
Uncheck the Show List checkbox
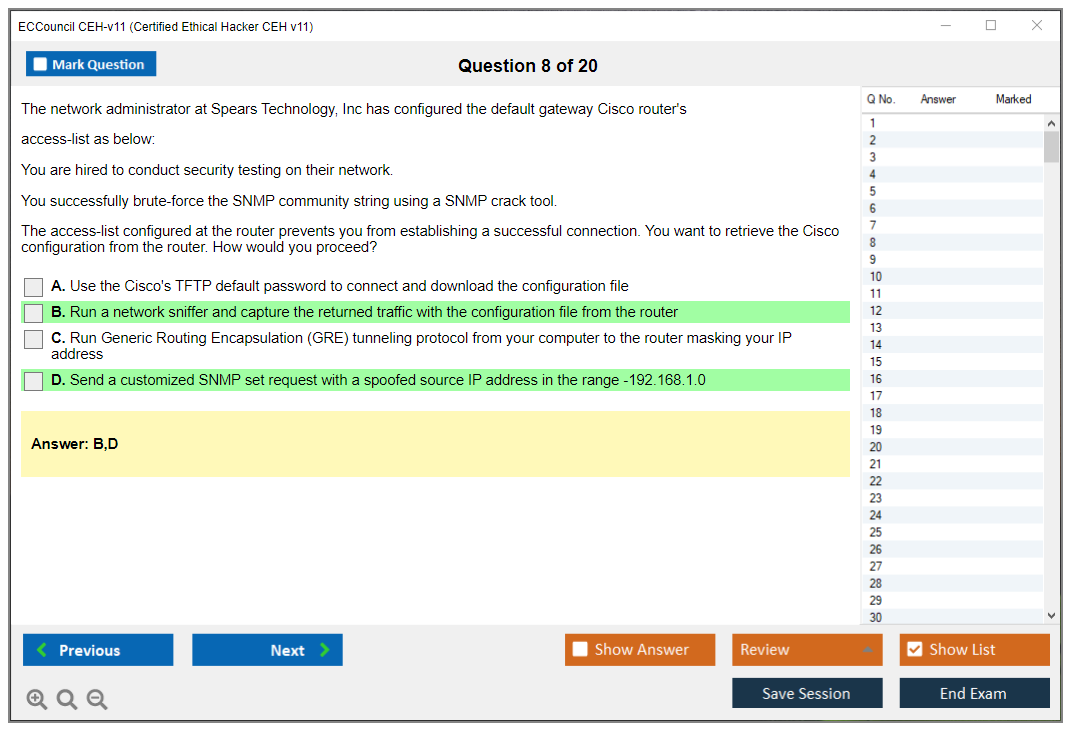tap(914, 650)
